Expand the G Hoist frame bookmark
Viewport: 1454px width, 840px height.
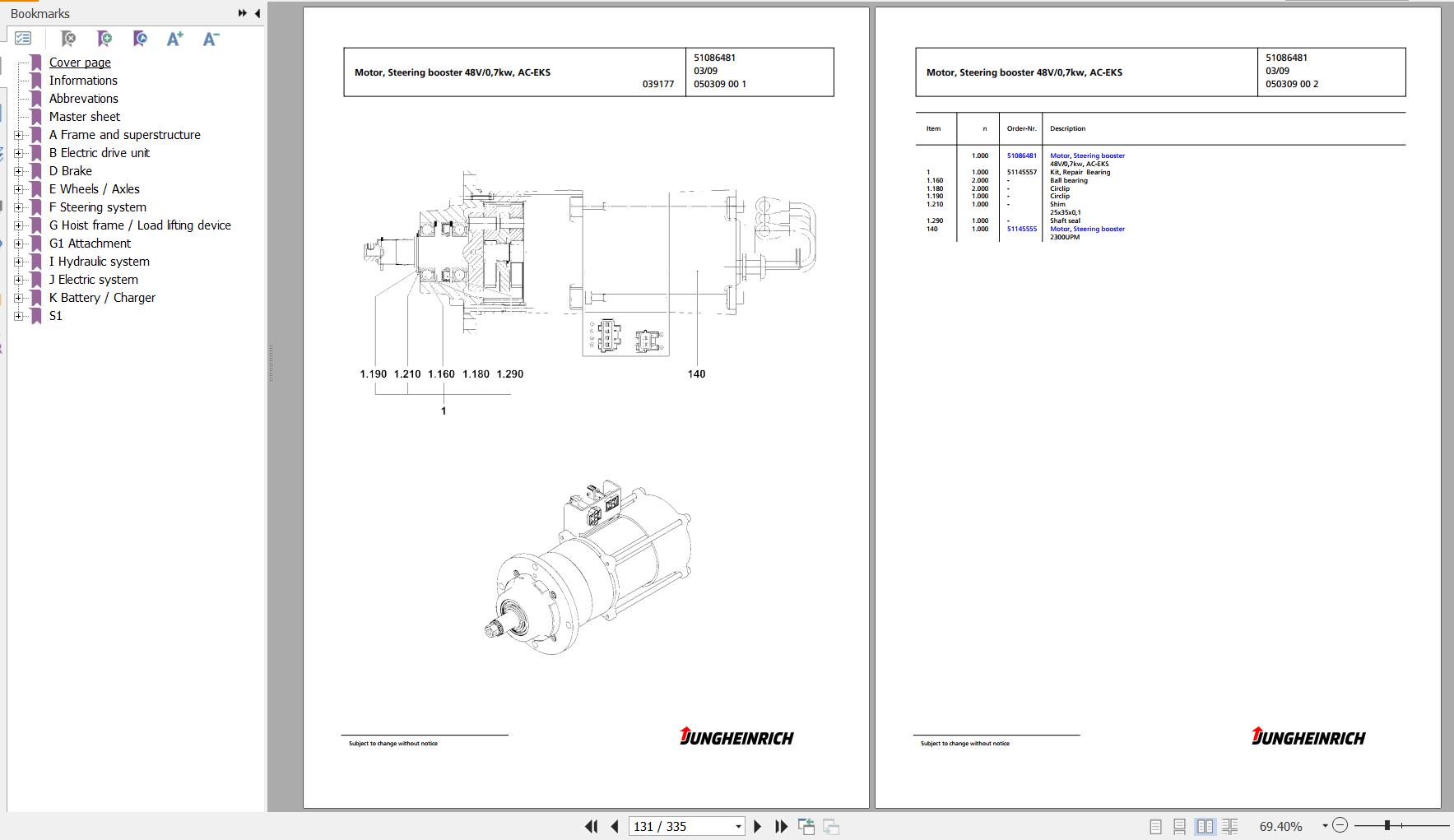tap(18, 225)
